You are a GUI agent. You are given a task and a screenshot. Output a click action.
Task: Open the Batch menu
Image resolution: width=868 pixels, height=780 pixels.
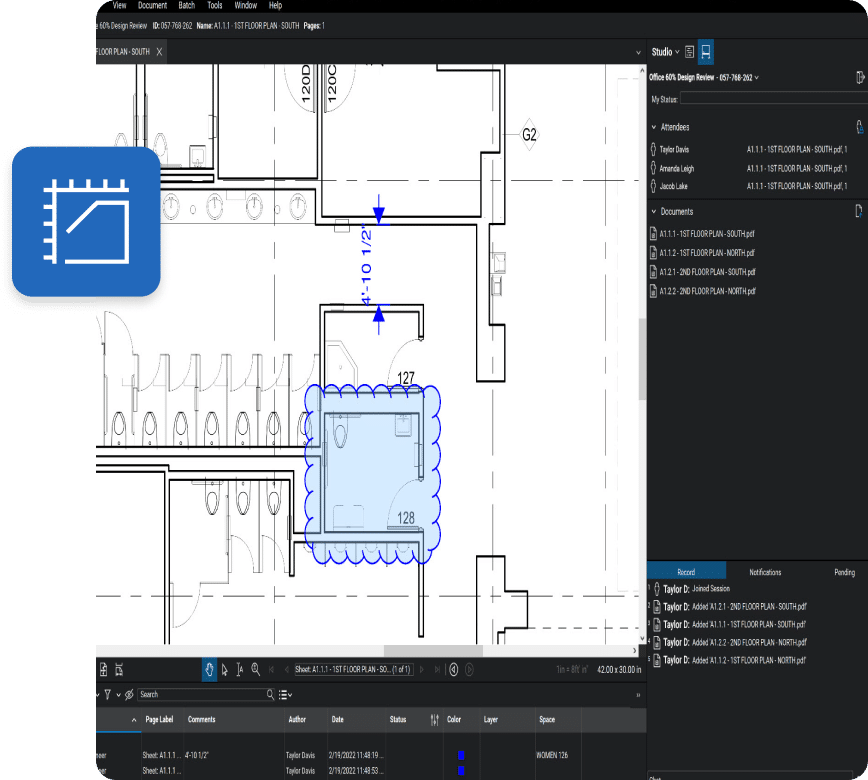point(187,6)
